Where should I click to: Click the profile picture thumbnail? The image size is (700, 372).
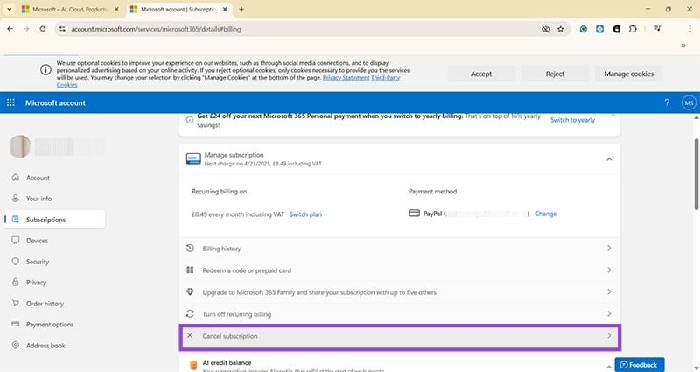pos(20,147)
